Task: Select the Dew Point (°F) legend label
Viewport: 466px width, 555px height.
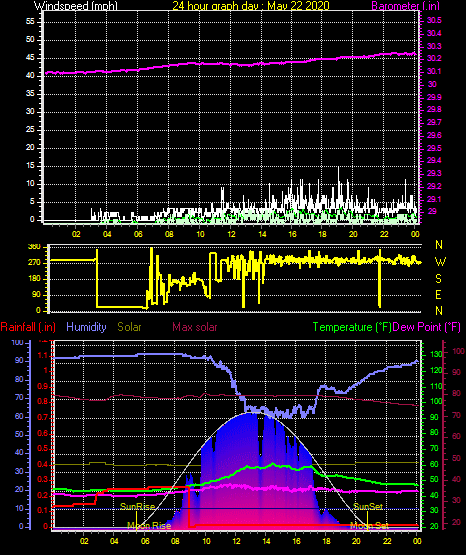Action: pyautogui.click(x=427, y=327)
